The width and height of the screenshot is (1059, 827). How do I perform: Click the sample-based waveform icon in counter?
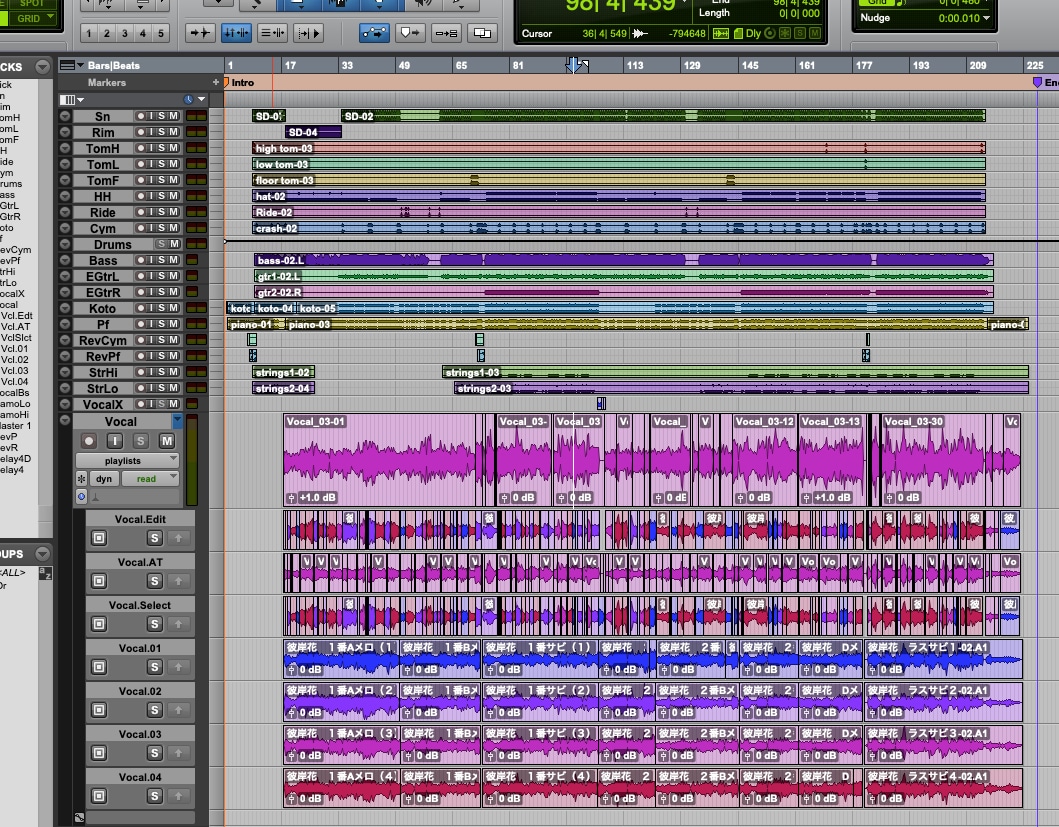coord(640,33)
